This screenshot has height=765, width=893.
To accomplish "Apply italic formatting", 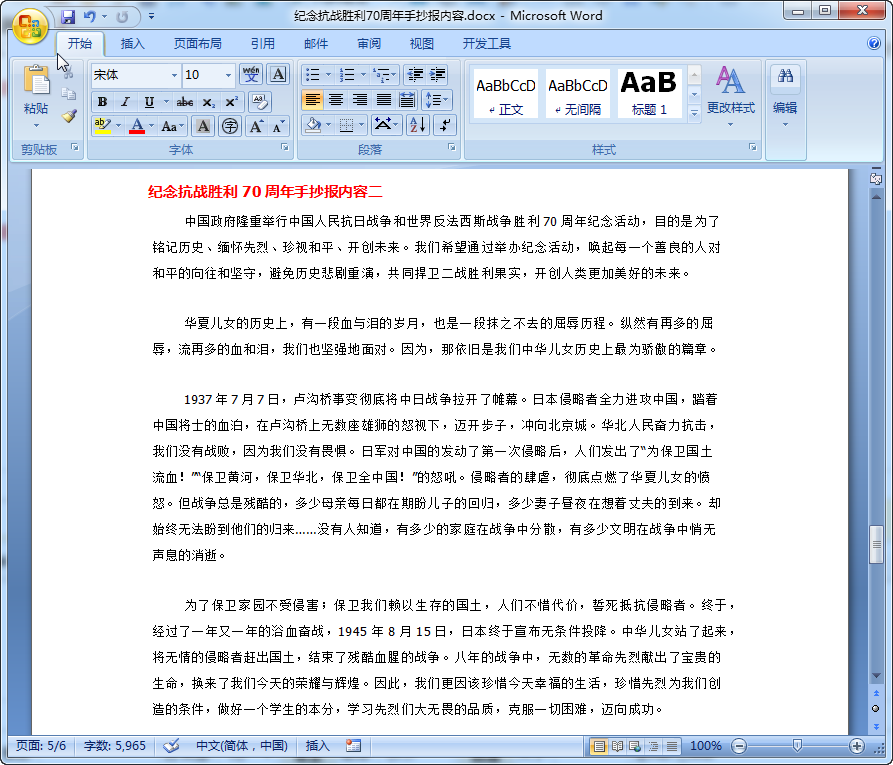I will [x=125, y=102].
